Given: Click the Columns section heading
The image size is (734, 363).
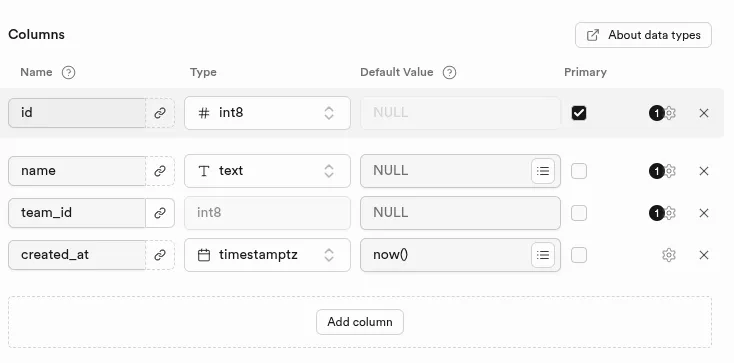Looking at the screenshot, I should coord(37,35).
